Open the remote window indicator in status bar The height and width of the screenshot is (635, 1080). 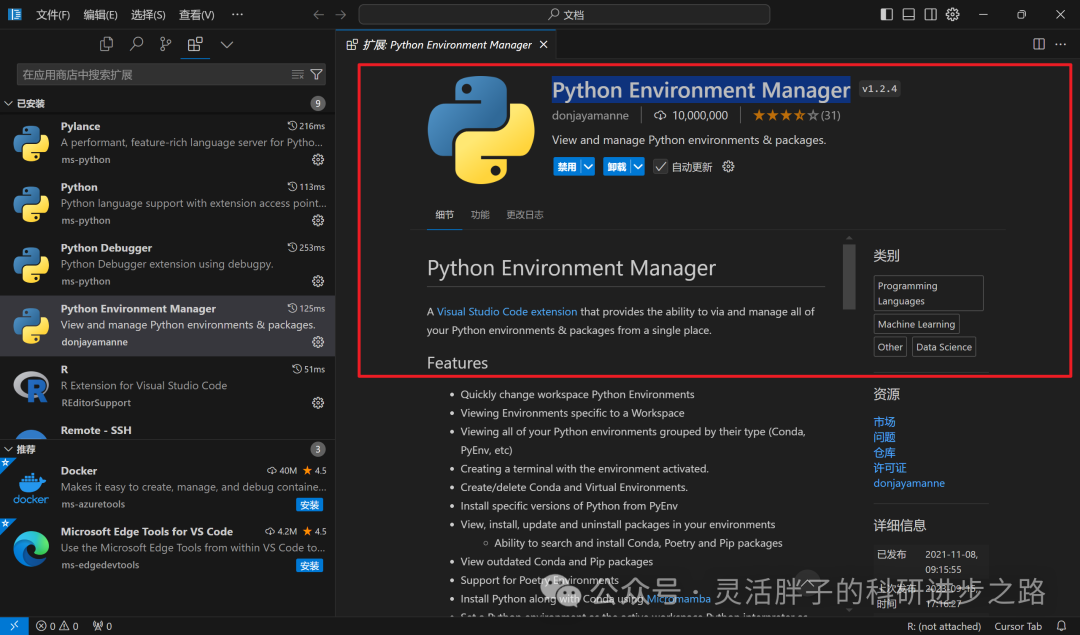tap(14, 626)
